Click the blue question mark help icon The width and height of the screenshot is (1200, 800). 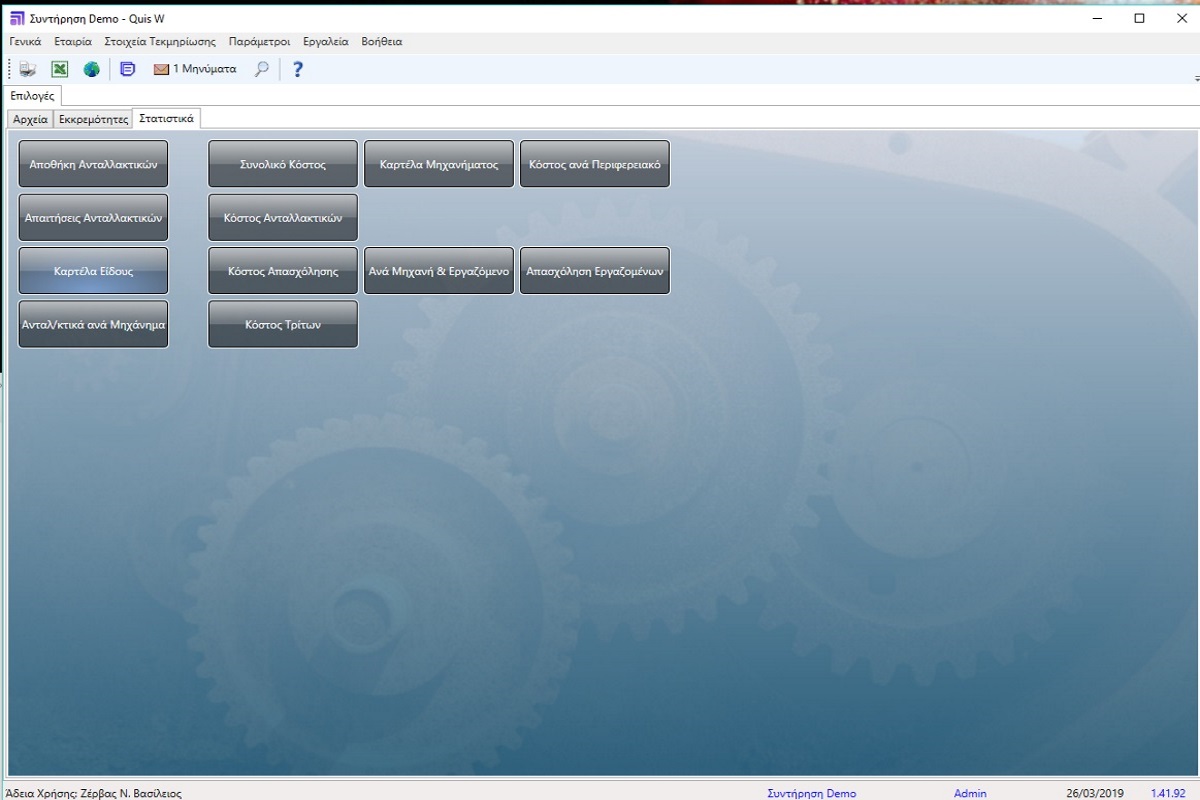297,69
